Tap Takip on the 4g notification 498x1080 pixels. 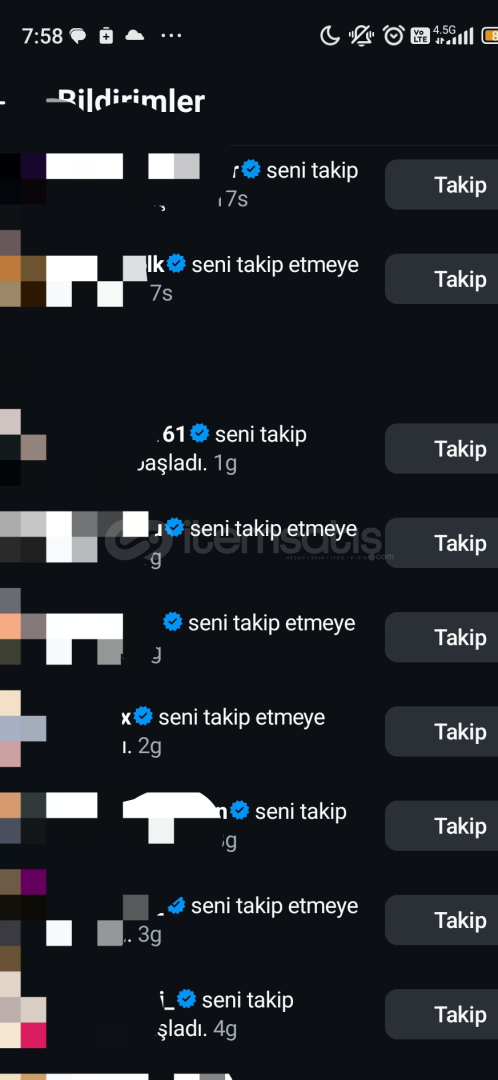(x=442, y=1015)
